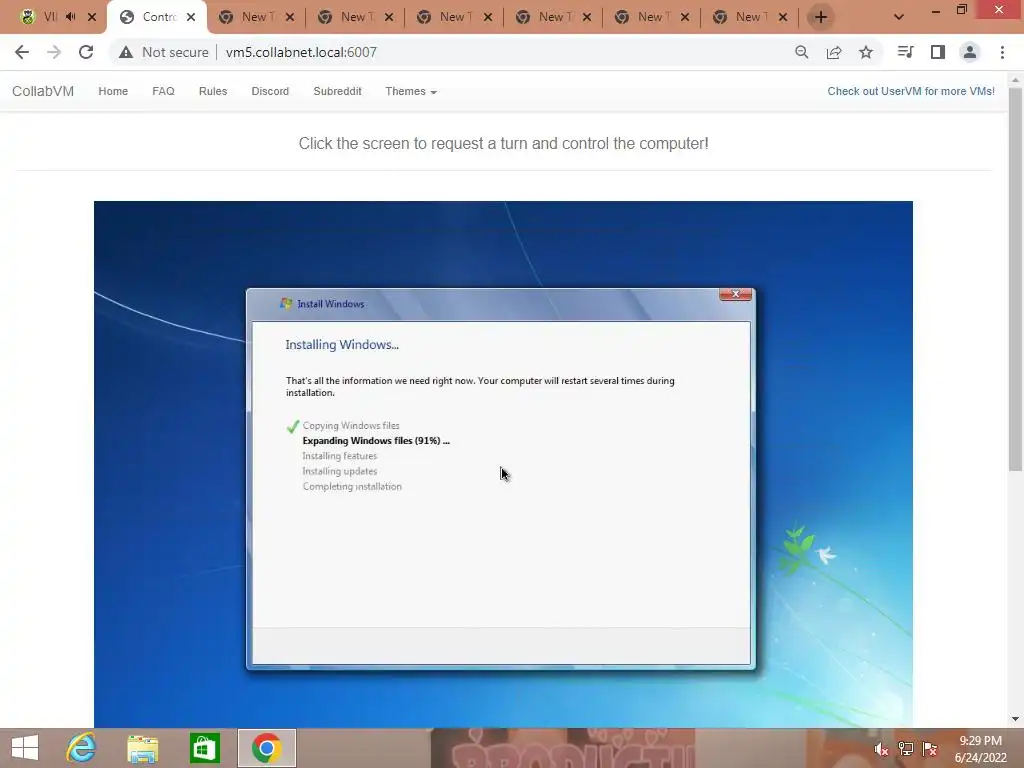Click the browser forward arrow
The image size is (1024, 768).
(54, 52)
